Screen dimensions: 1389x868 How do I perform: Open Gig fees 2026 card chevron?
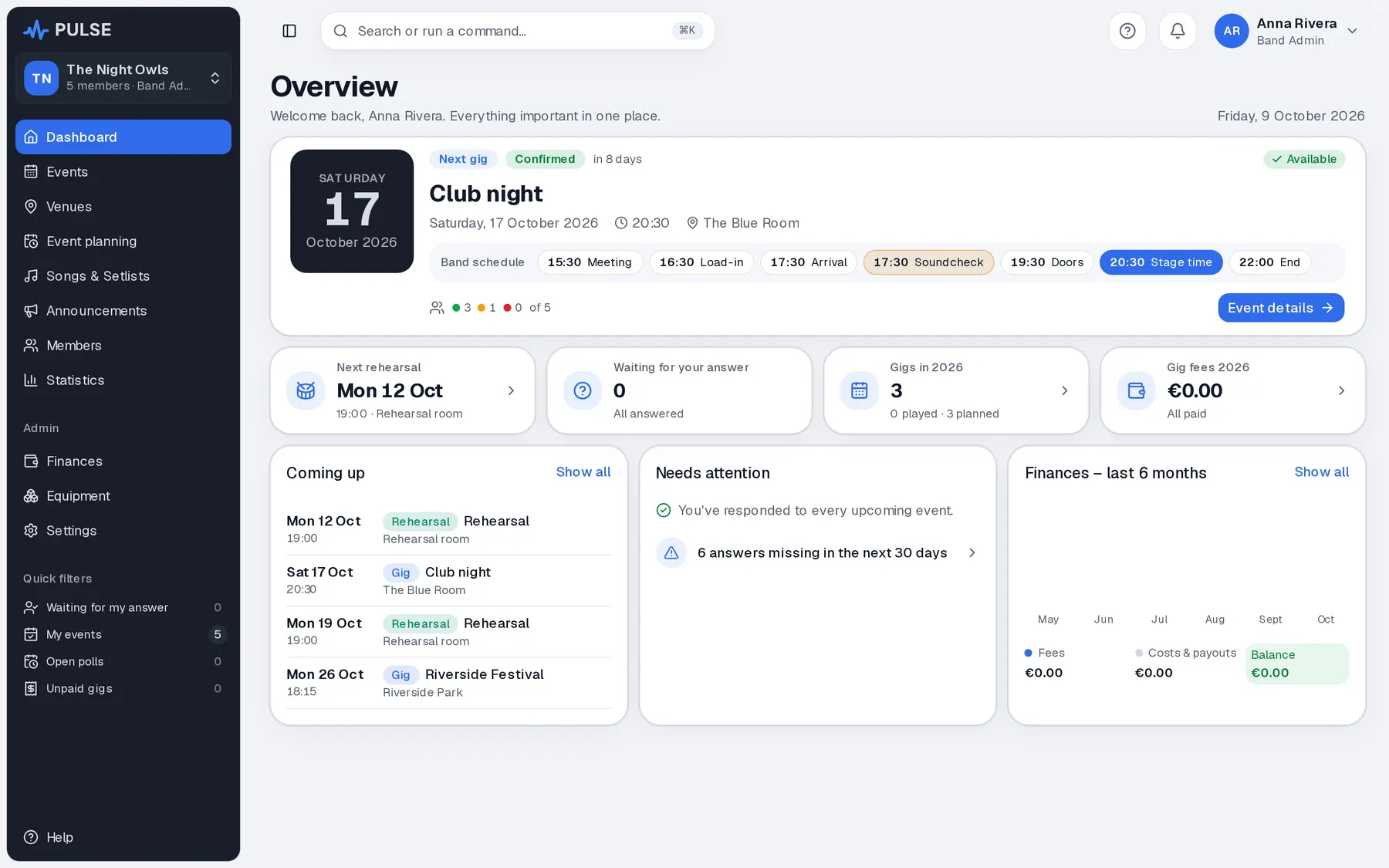pos(1341,390)
